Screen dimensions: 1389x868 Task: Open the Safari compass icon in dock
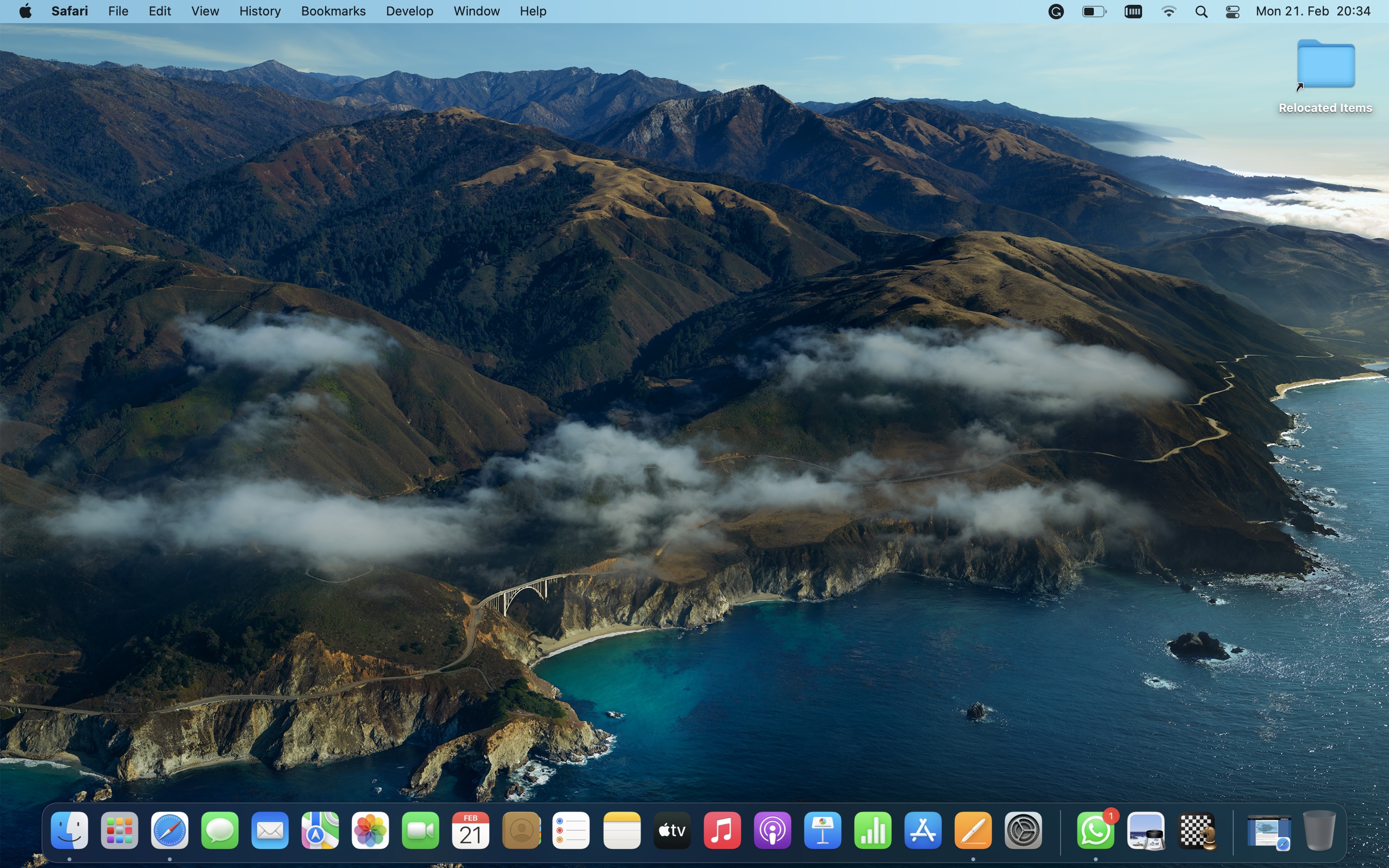tap(169, 830)
